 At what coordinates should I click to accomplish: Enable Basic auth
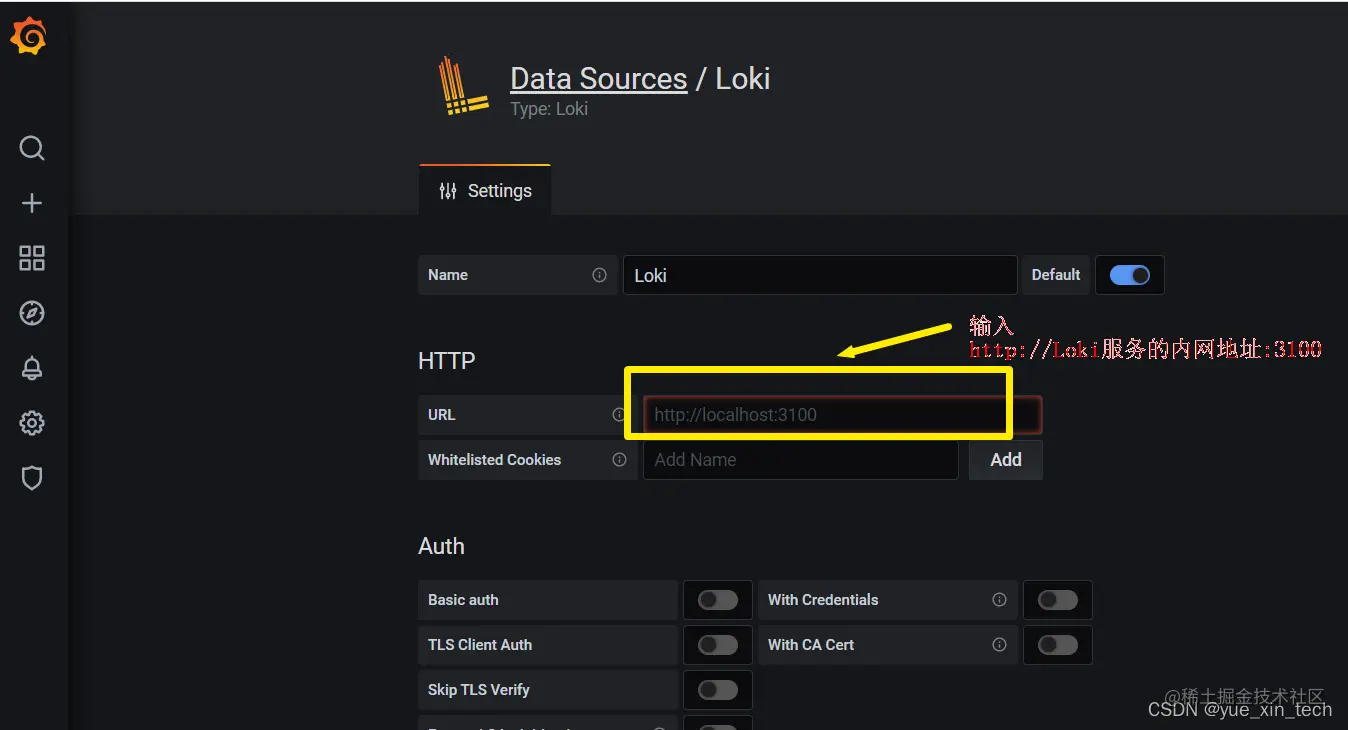click(x=717, y=599)
